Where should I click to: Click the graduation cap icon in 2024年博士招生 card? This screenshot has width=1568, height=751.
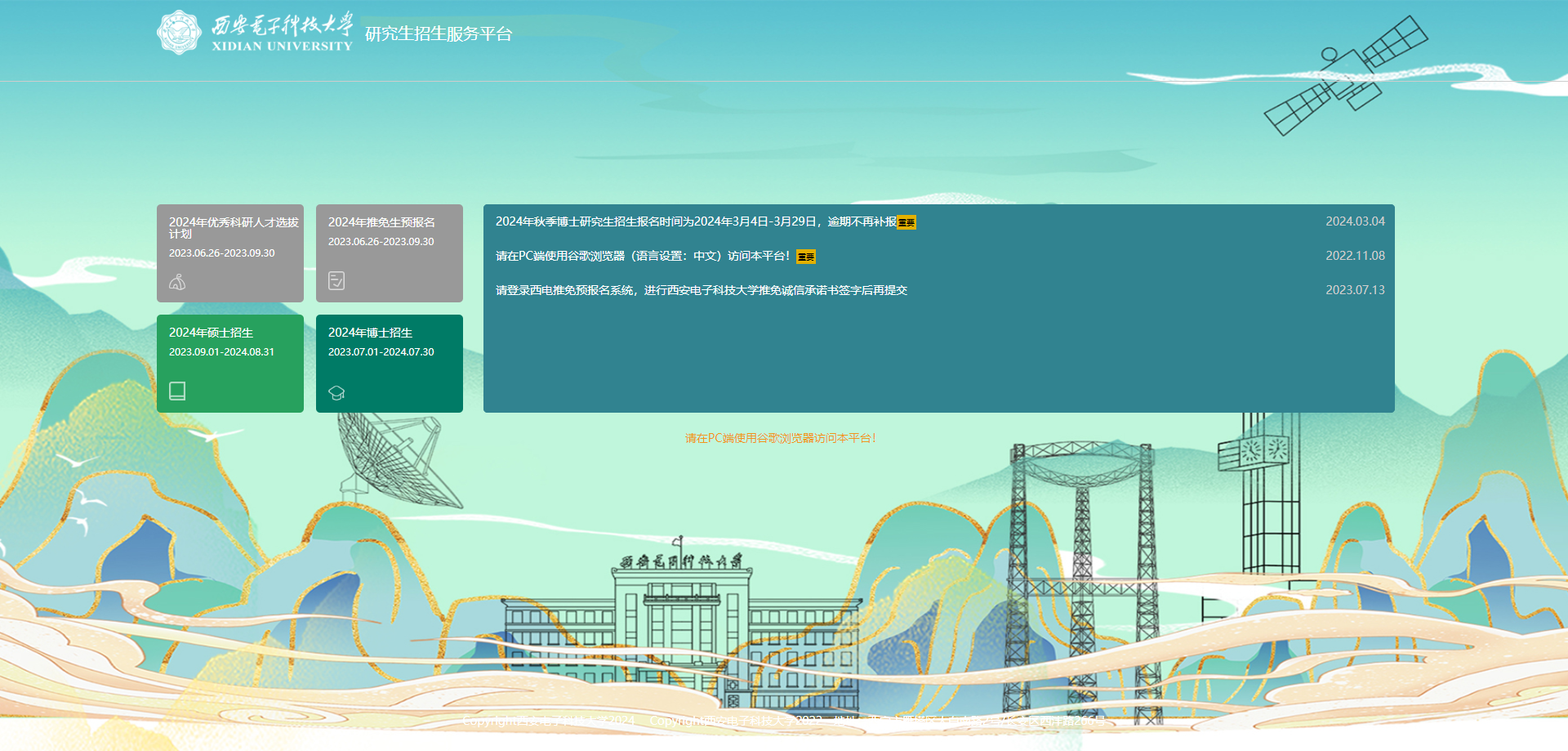(336, 392)
